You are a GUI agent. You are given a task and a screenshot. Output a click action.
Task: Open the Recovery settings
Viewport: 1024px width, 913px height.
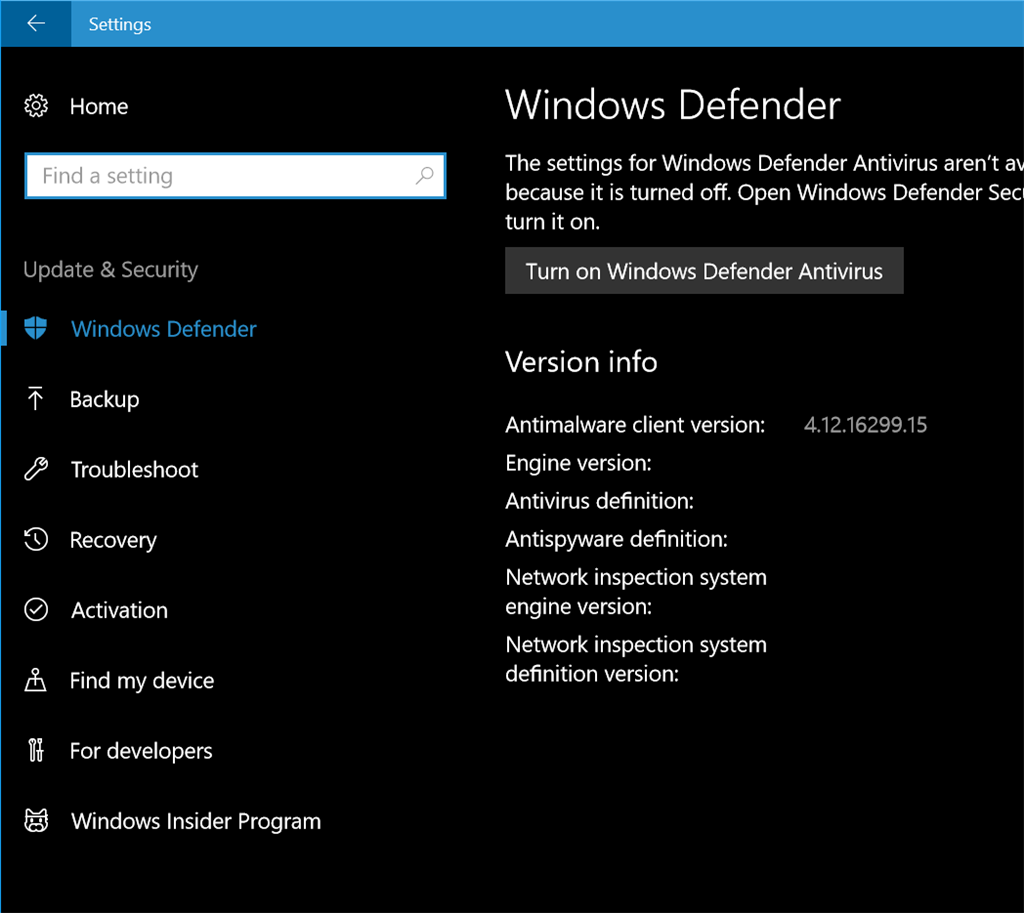point(113,540)
